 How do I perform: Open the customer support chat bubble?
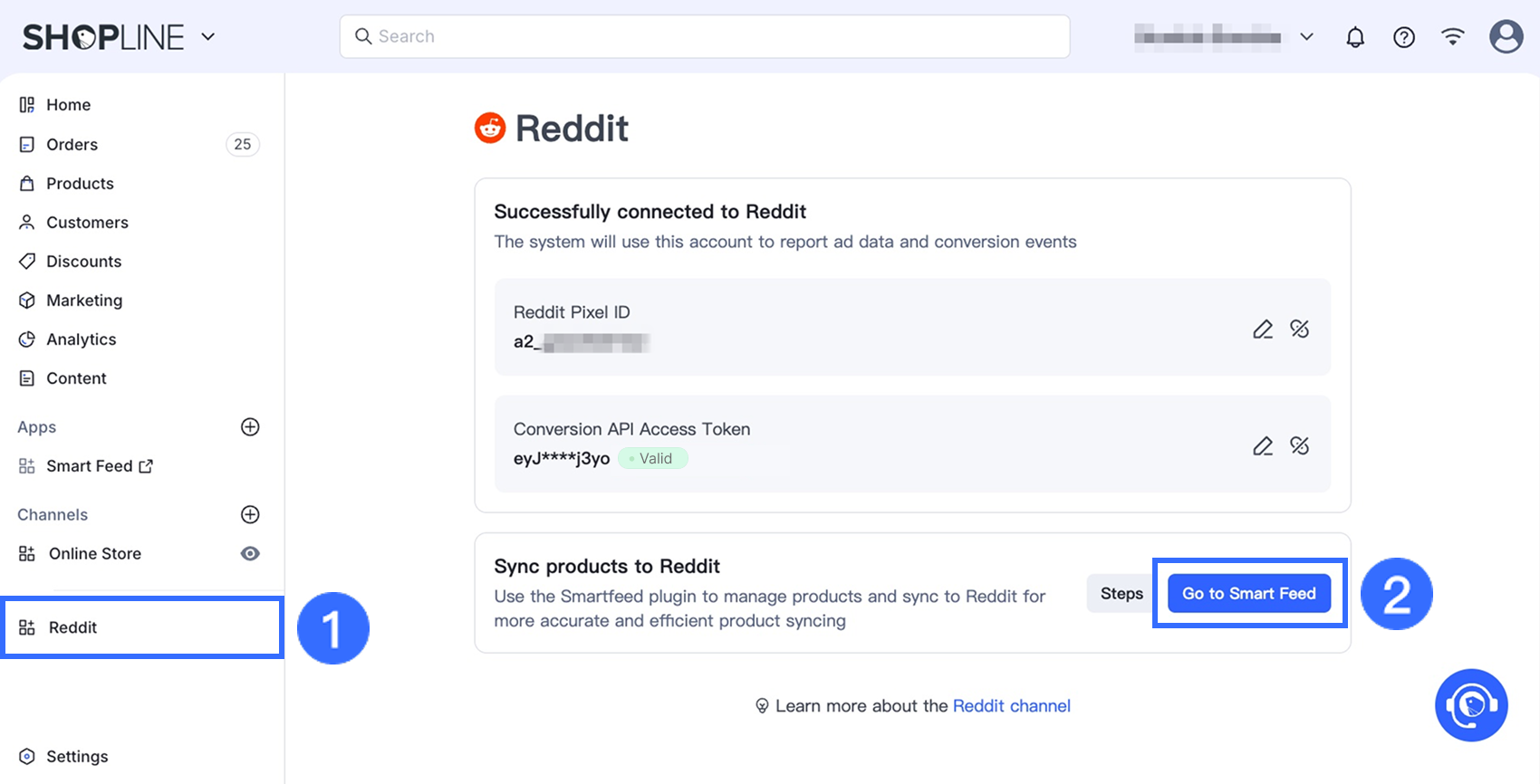coord(1471,705)
